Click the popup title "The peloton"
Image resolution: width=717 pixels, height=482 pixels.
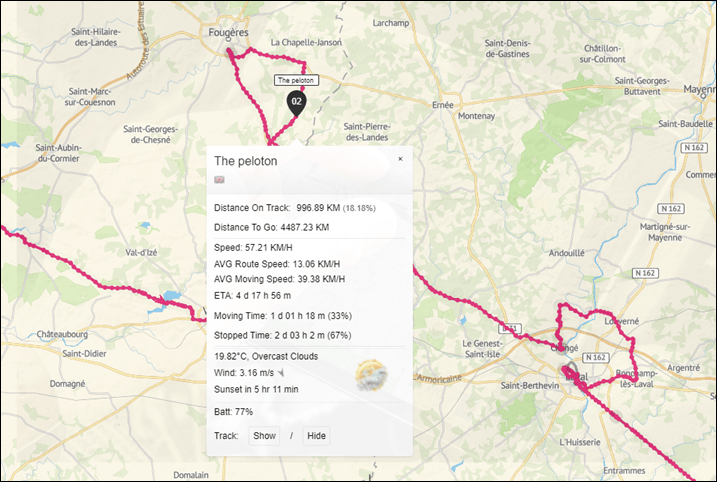click(246, 161)
